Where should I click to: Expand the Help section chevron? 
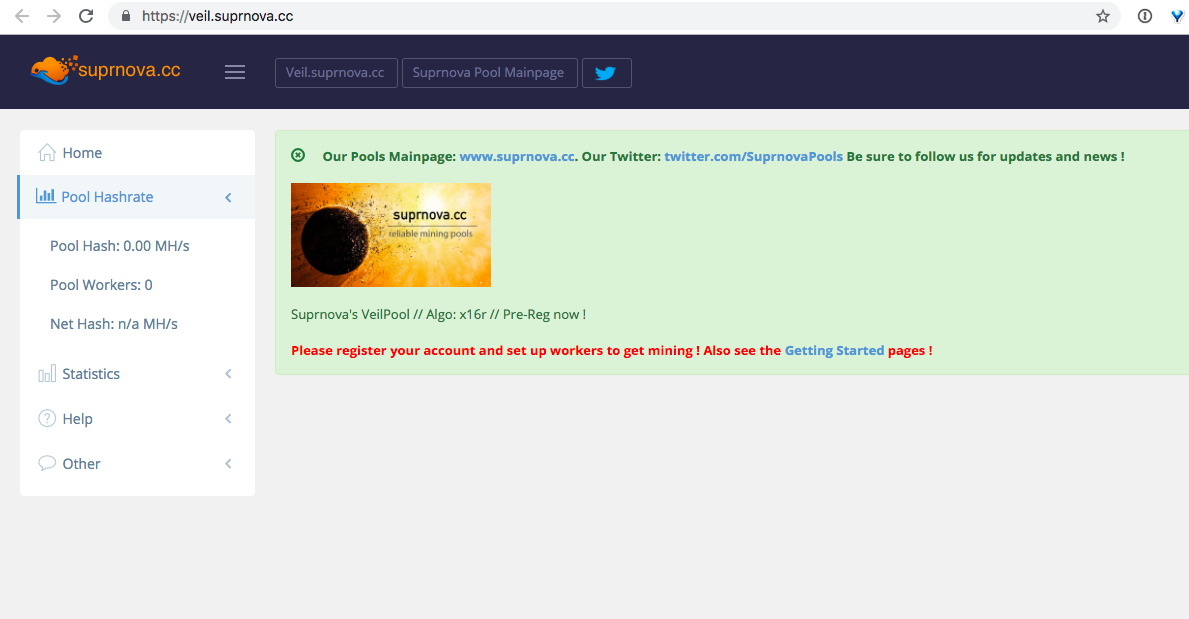[228, 419]
